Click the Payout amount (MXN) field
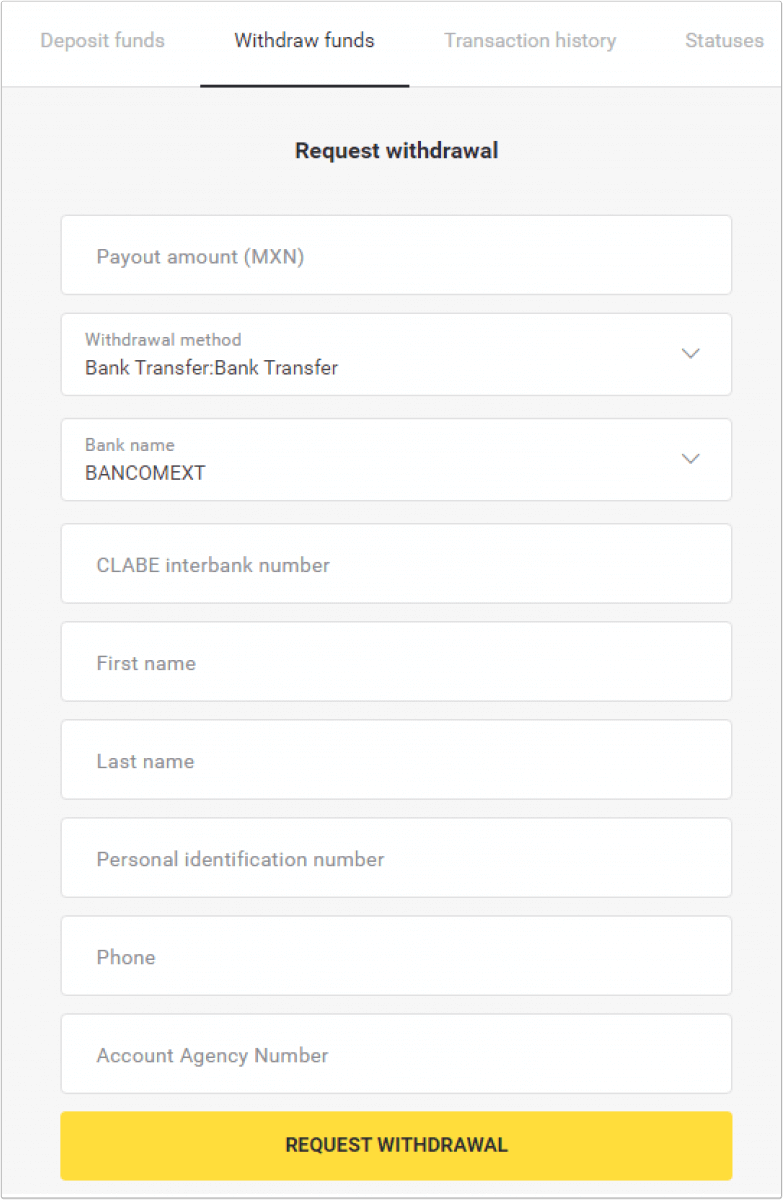 (x=396, y=255)
